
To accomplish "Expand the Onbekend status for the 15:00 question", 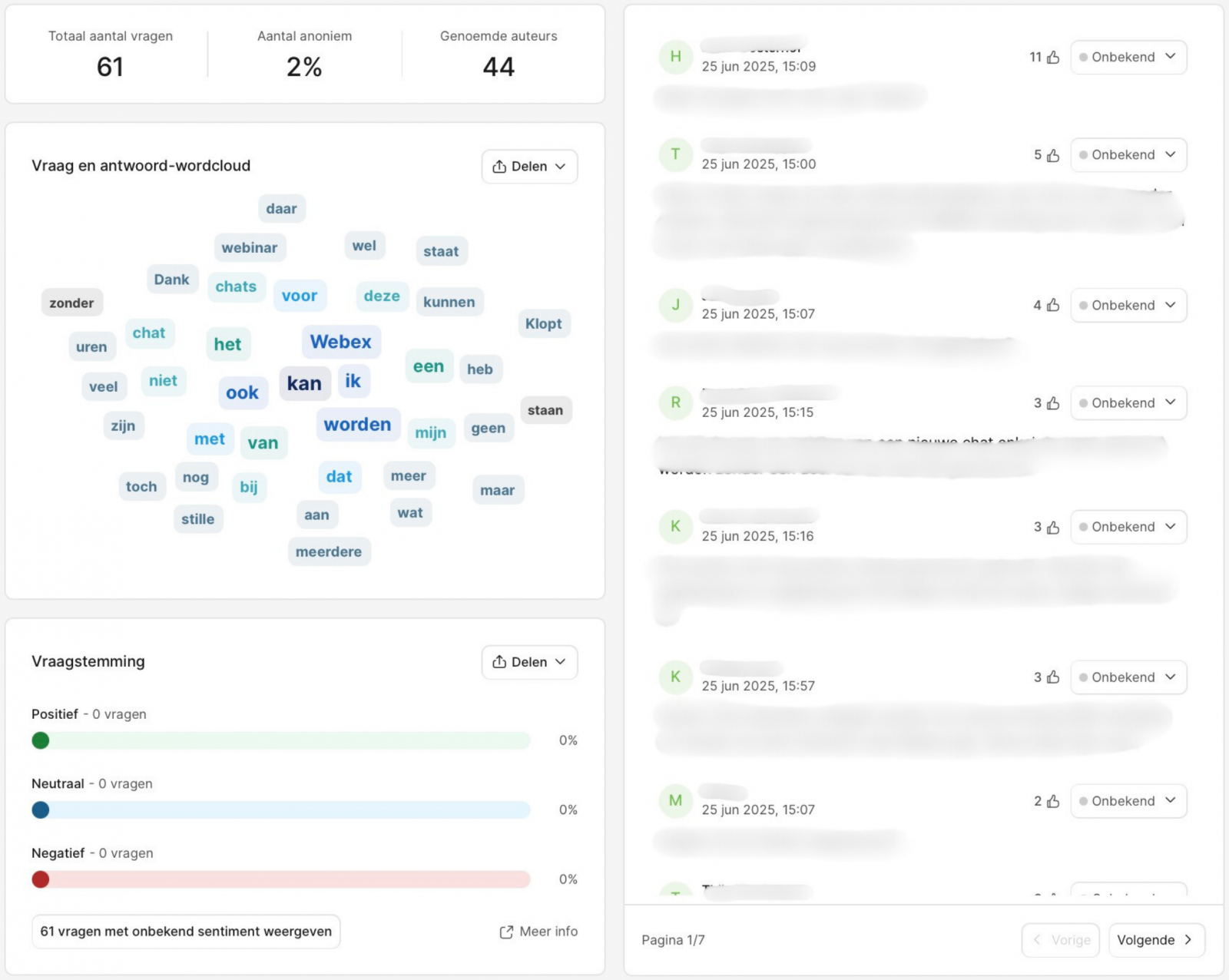I will tap(1128, 155).
